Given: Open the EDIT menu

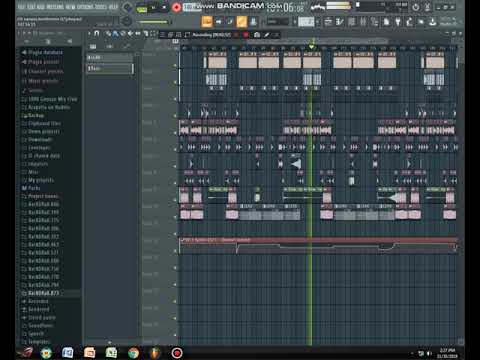Looking at the screenshot, I should [x=31, y=7].
